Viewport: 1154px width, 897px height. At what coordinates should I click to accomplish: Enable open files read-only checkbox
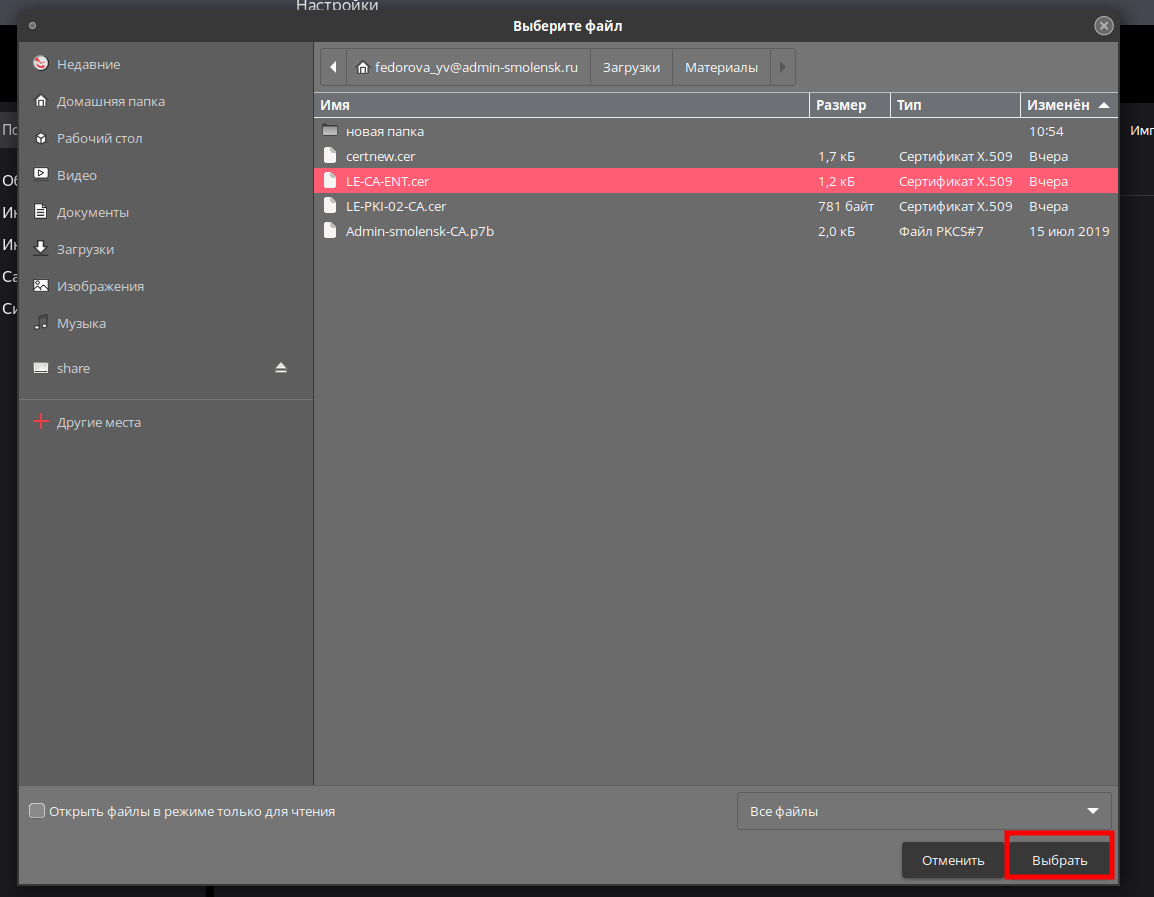pyautogui.click(x=37, y=811)
